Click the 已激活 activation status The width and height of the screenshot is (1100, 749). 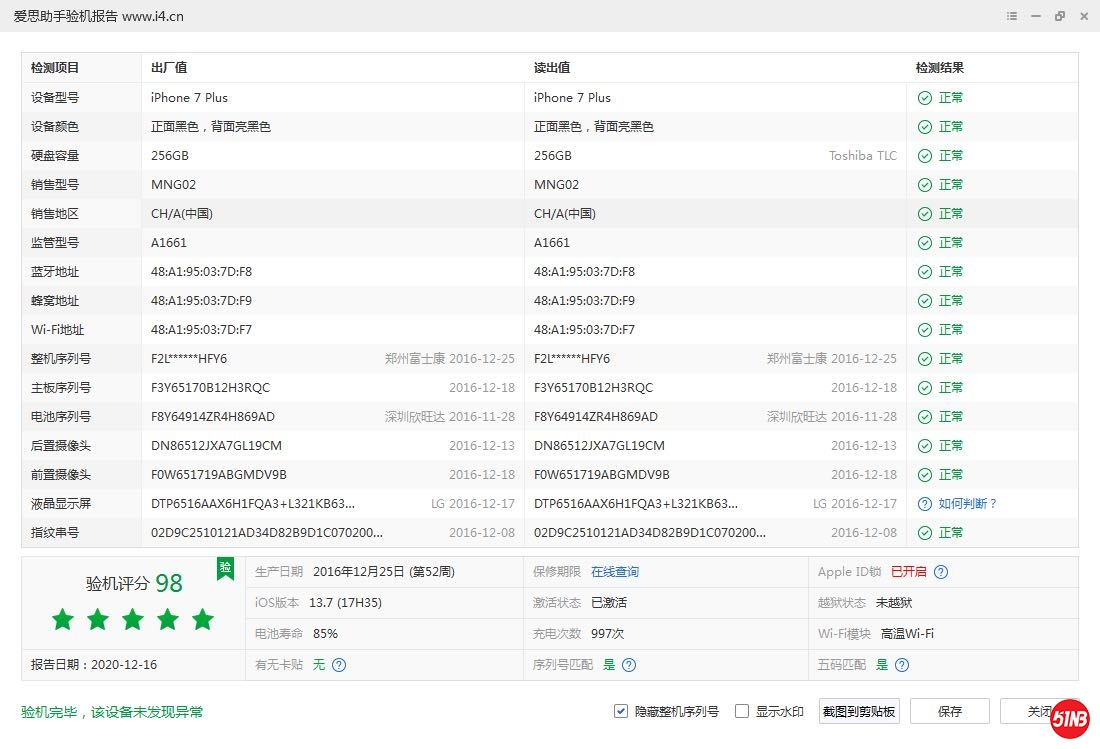[609, 603]
